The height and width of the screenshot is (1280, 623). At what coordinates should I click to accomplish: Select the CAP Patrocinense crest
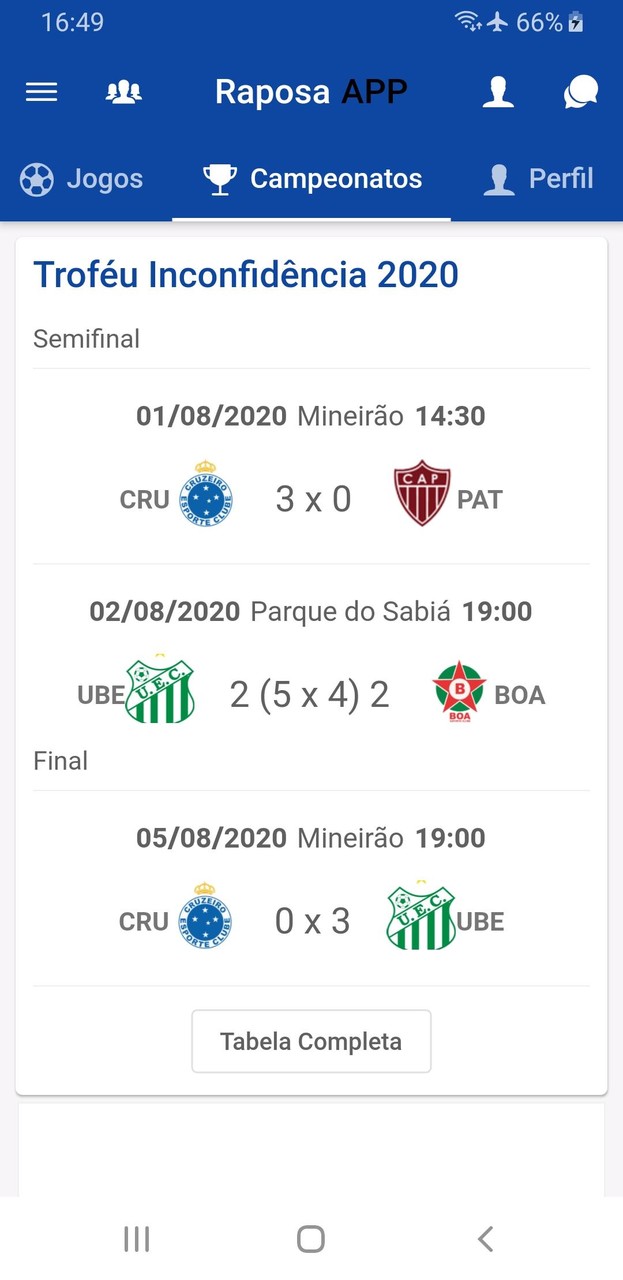[x=420, y=495]
